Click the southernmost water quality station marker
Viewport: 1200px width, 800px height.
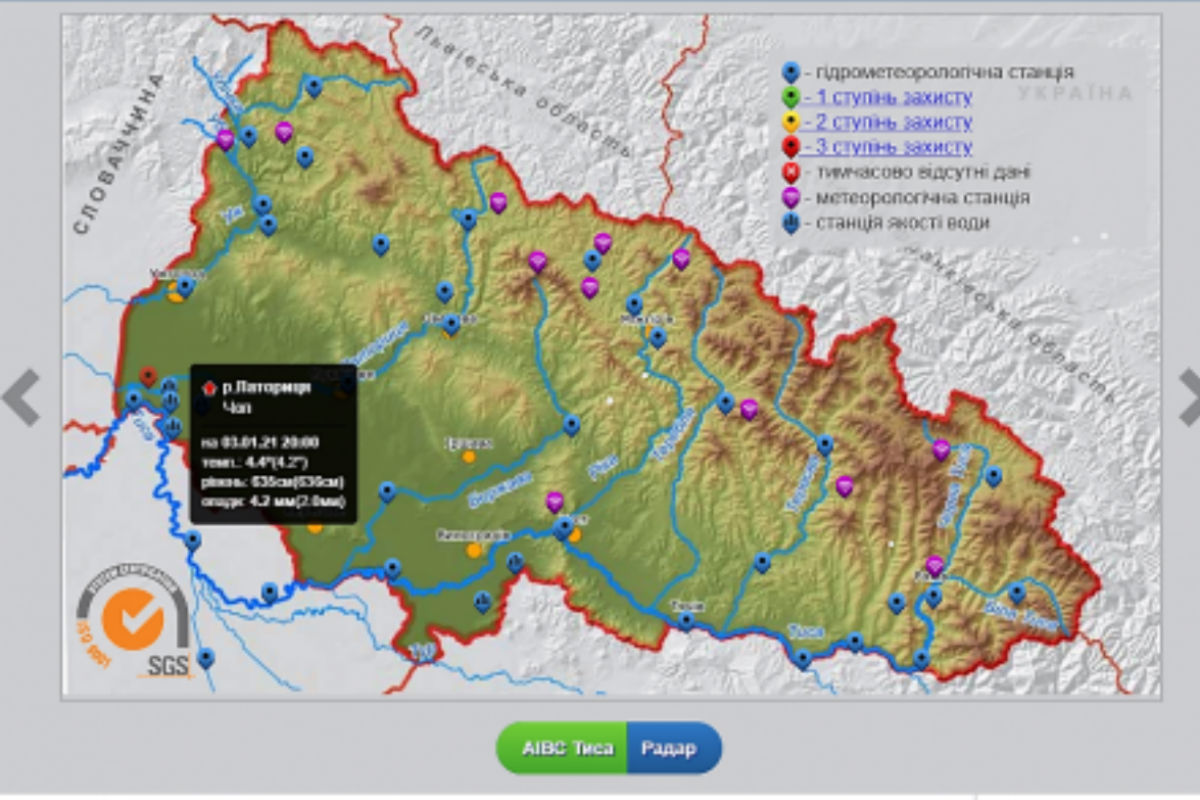click(482, 602)
